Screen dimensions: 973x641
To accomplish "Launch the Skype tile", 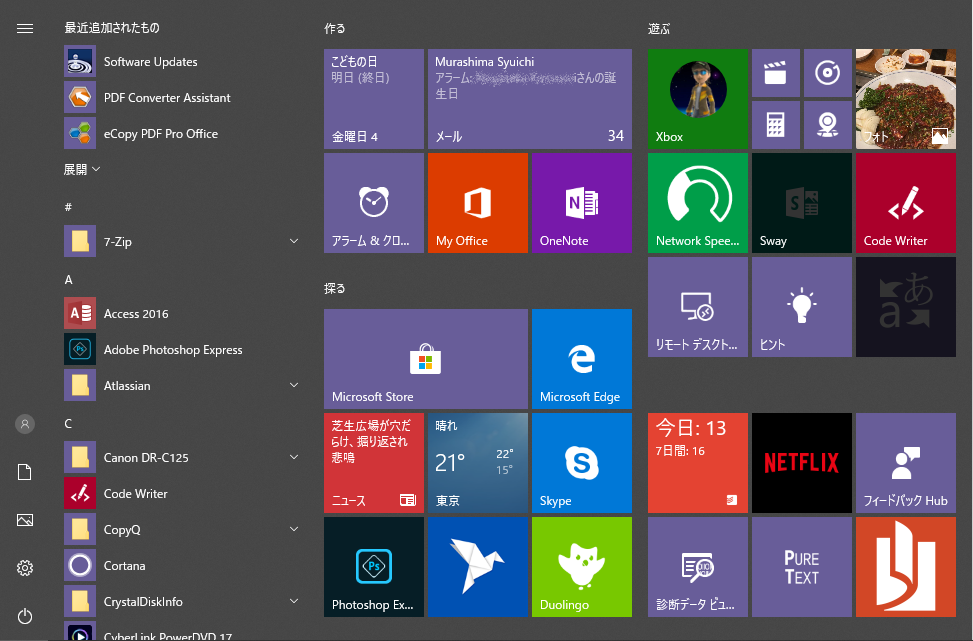I will point(582,463).
